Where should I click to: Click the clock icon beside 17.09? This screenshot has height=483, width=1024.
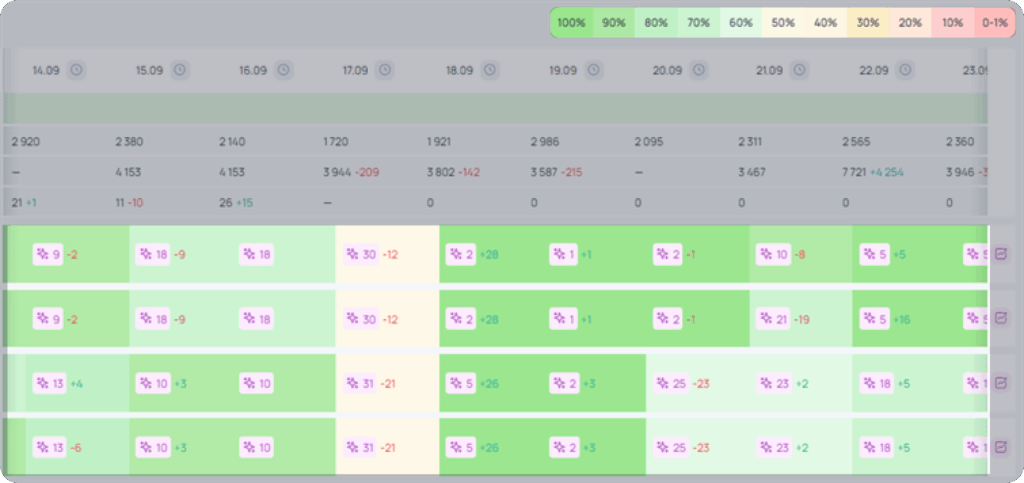[x=385, y=70]
